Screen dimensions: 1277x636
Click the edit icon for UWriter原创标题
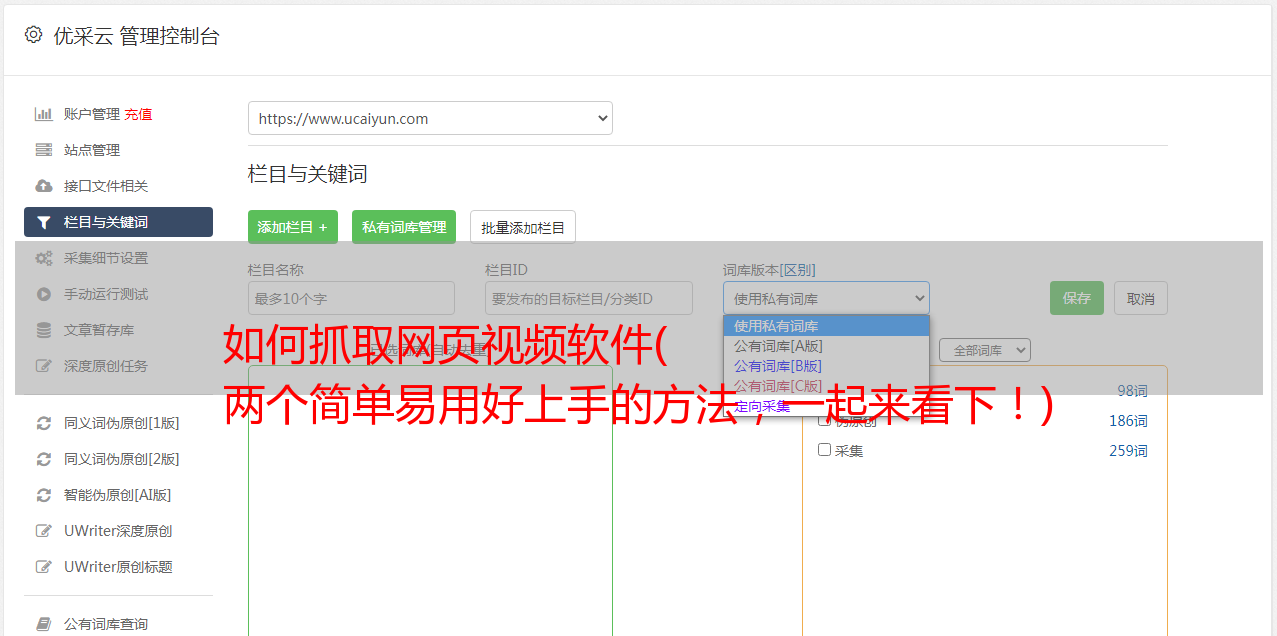(44, 567)
